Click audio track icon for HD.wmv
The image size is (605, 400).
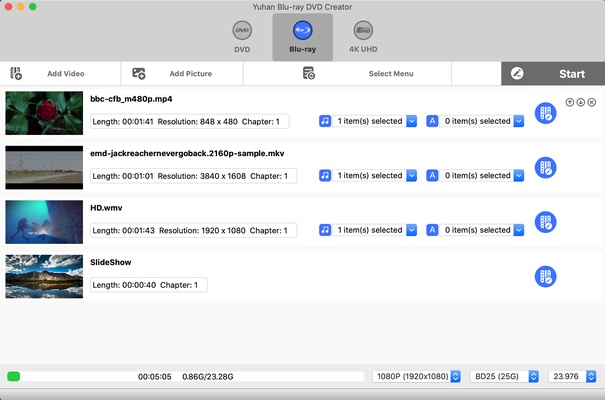[325, 230]
